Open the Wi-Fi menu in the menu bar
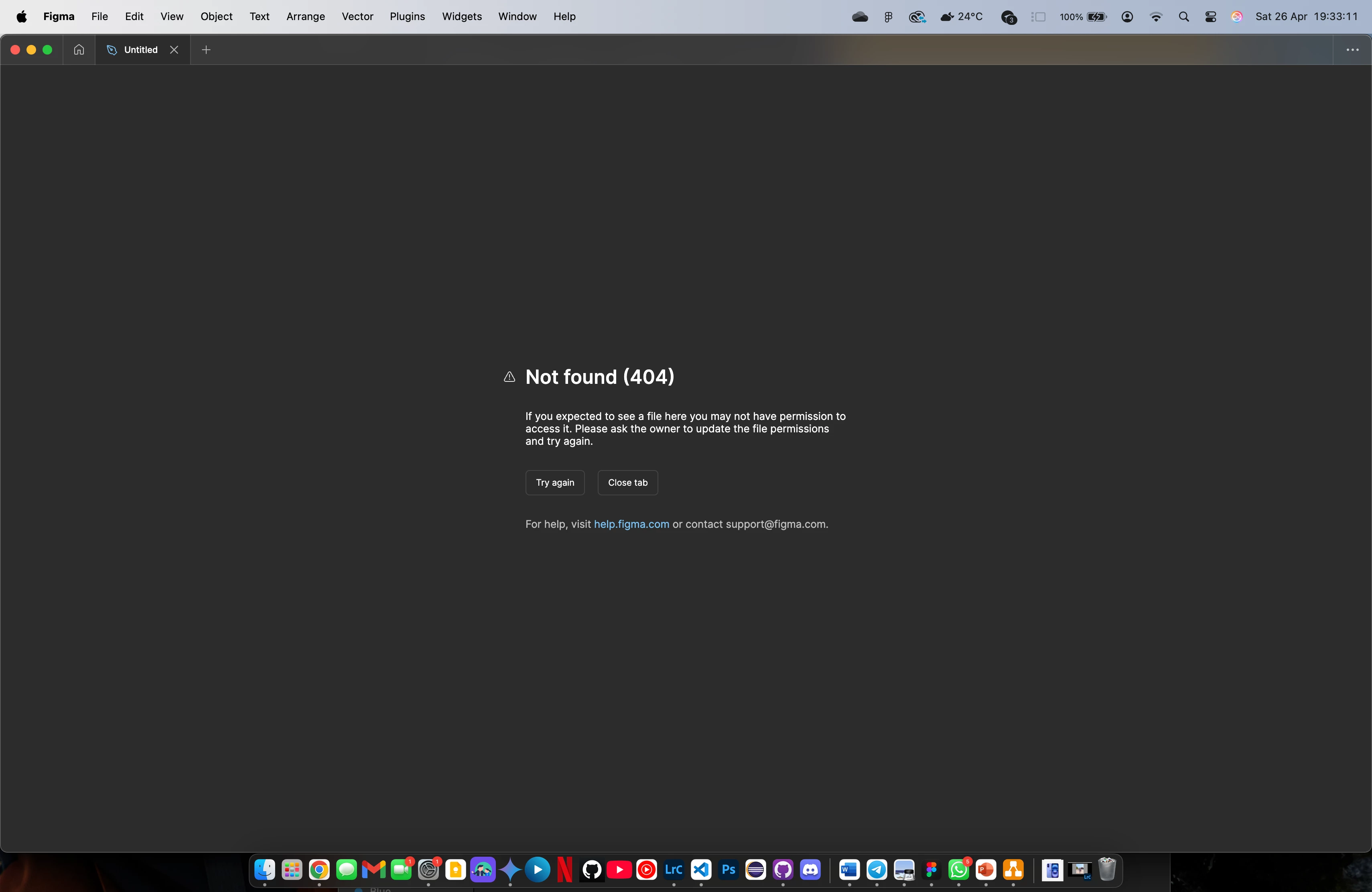The height and width of the screenshot is (892, 1372). (x=1156, y=17)
